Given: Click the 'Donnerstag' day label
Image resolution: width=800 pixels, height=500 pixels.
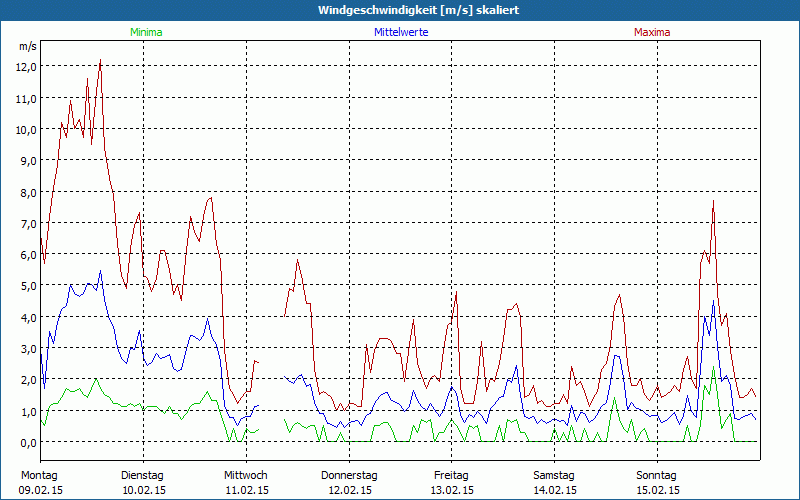Looking at the screenshot, I should click(349, 476).
